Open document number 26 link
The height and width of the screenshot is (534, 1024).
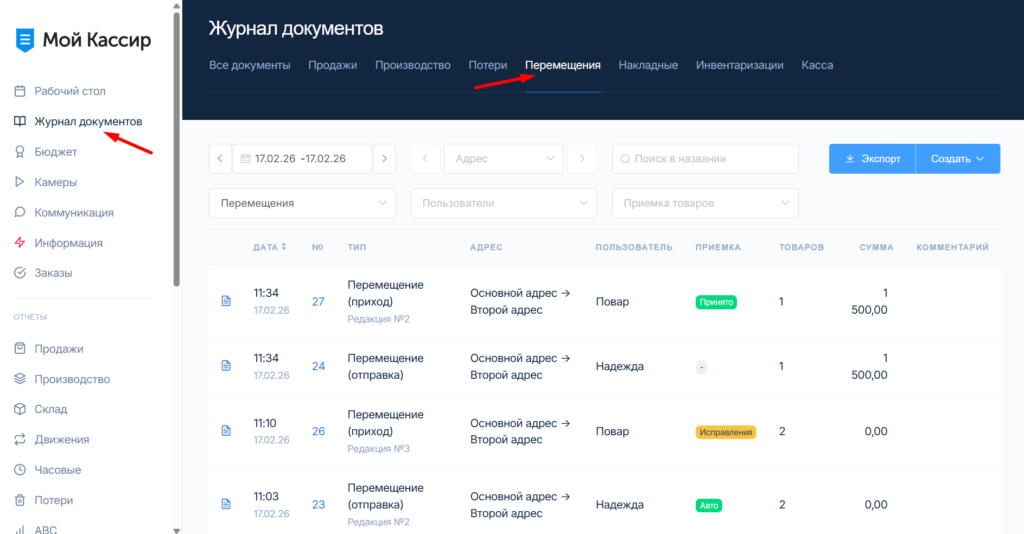point(318,432)
